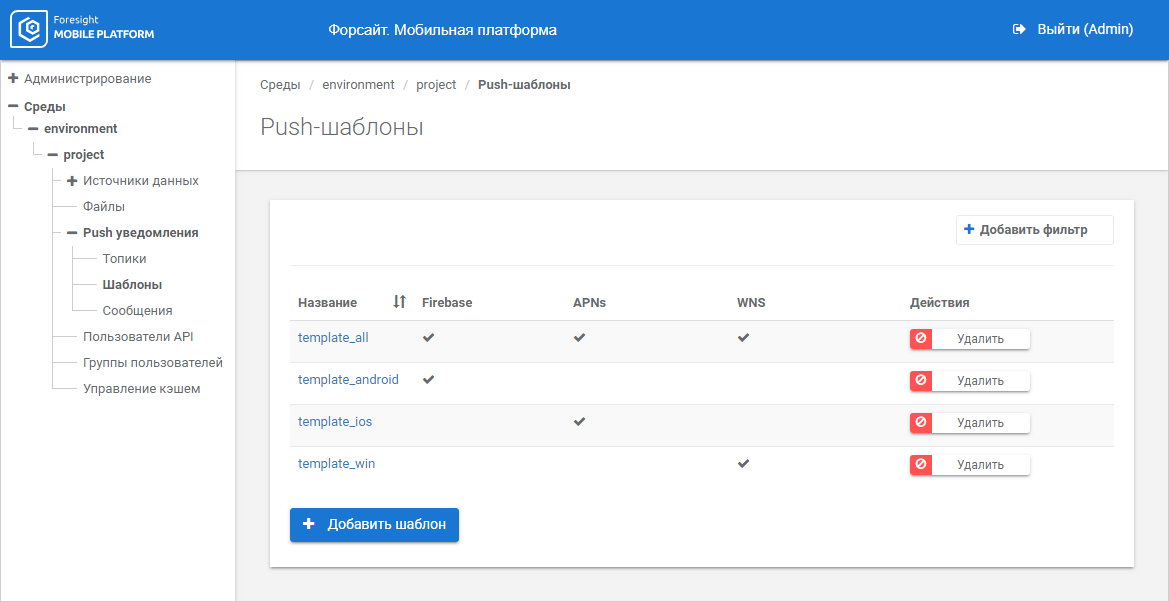Collapse the Среды tree node
This screenshot has width=1169, height=602.
(x=13, y=106)
